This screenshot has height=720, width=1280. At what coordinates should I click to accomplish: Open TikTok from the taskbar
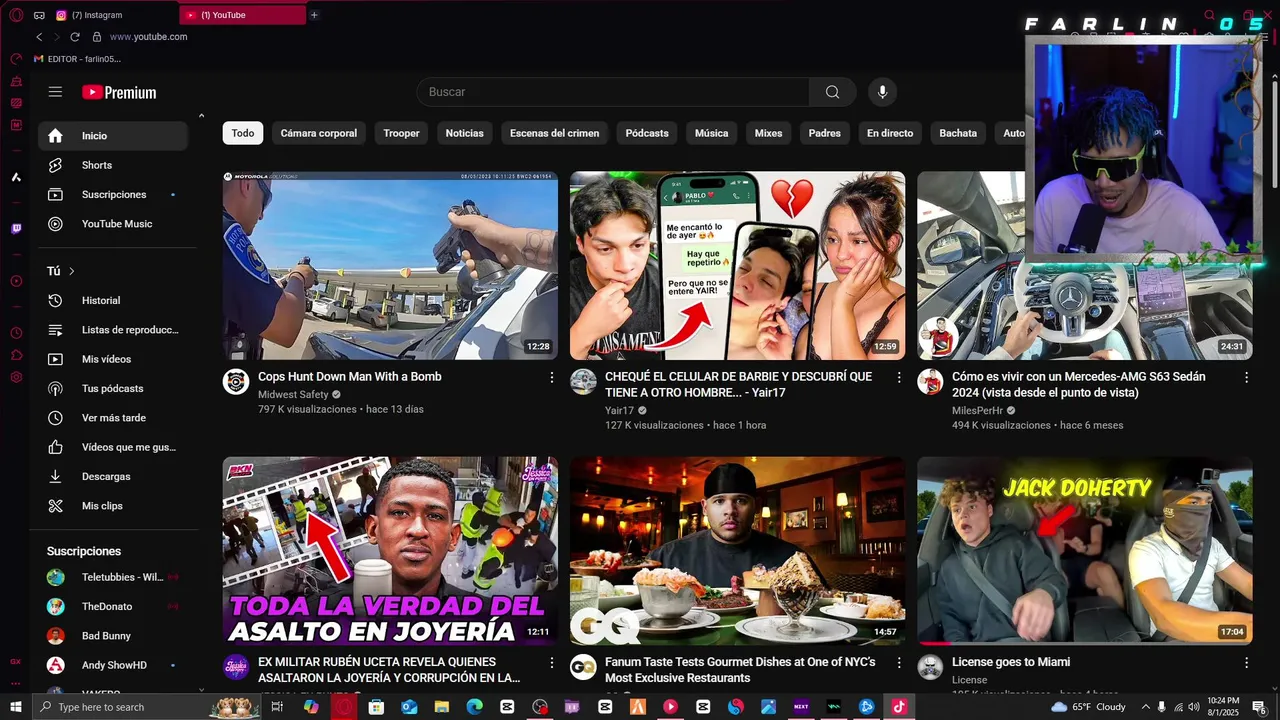click(899, 707)
